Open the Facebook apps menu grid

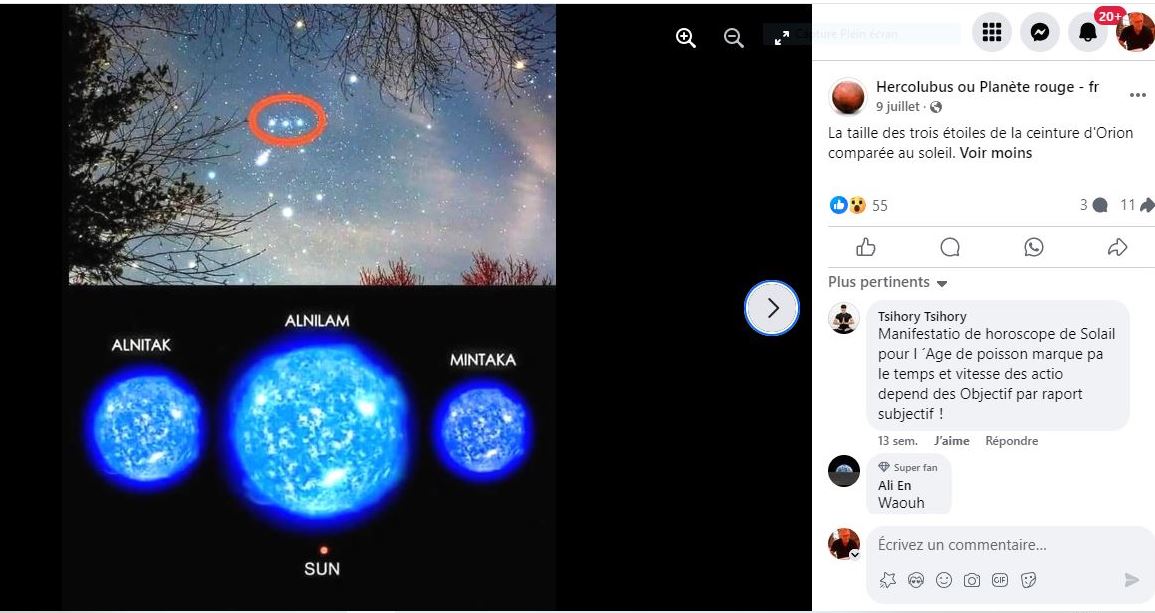pos(991,32)
